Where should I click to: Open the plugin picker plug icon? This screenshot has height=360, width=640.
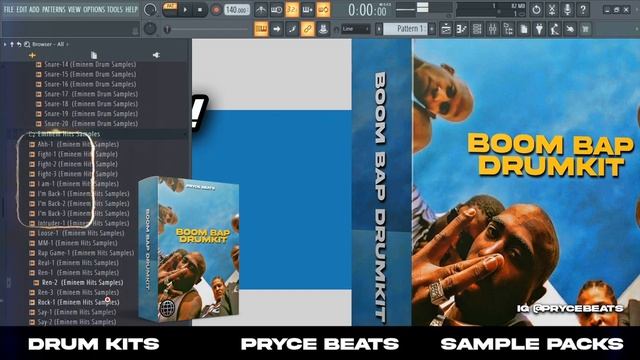point(539,29)
